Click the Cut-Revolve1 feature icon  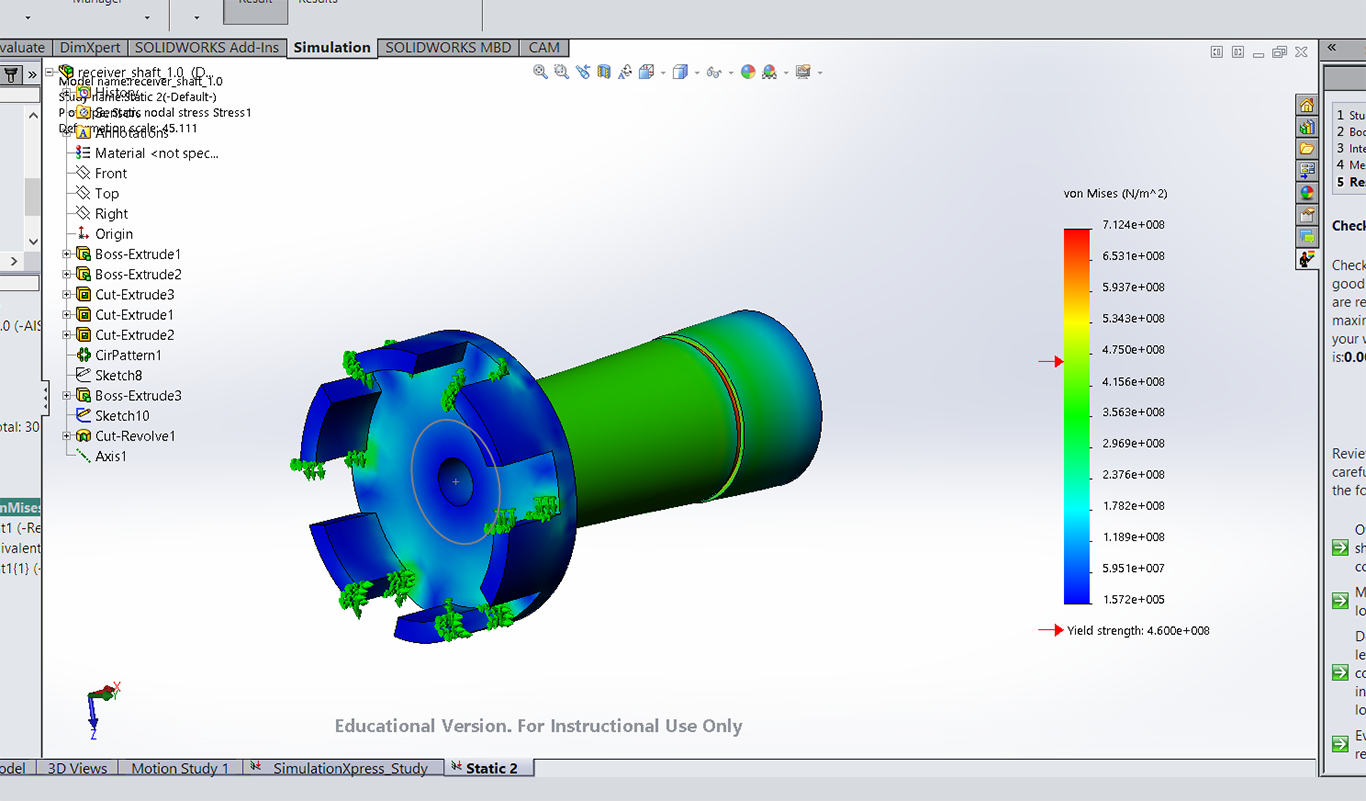pyautogui.click(x=84, y=436)
